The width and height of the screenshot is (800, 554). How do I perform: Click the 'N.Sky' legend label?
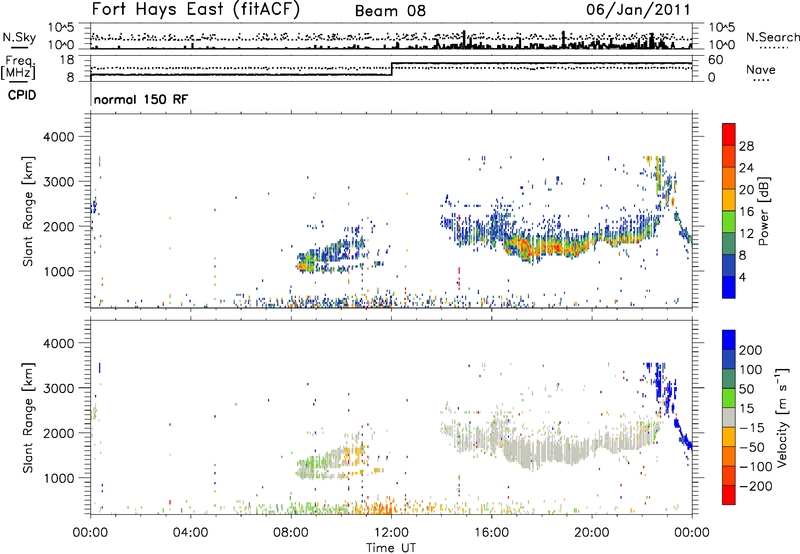tap(19, 37)
